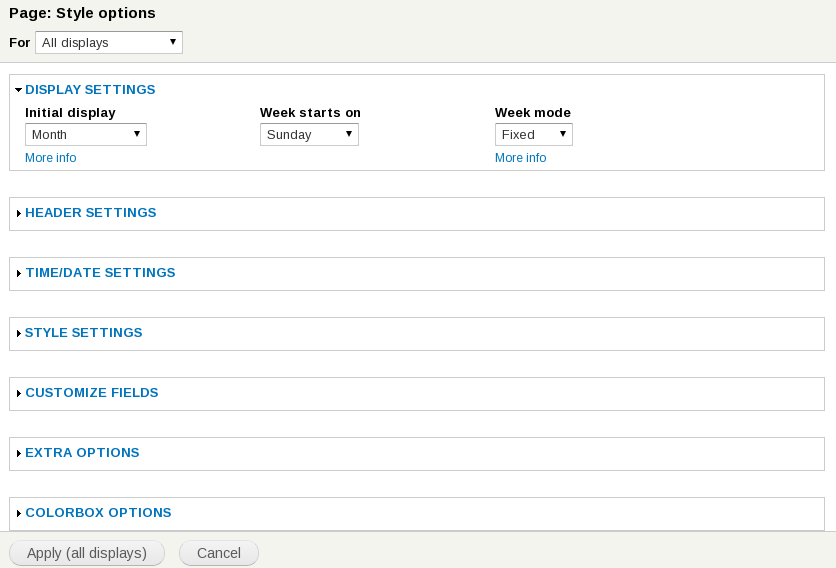Open the Initial display Month dropdown
This screenshot has width=836, height=568.
[x=86, y=134]
